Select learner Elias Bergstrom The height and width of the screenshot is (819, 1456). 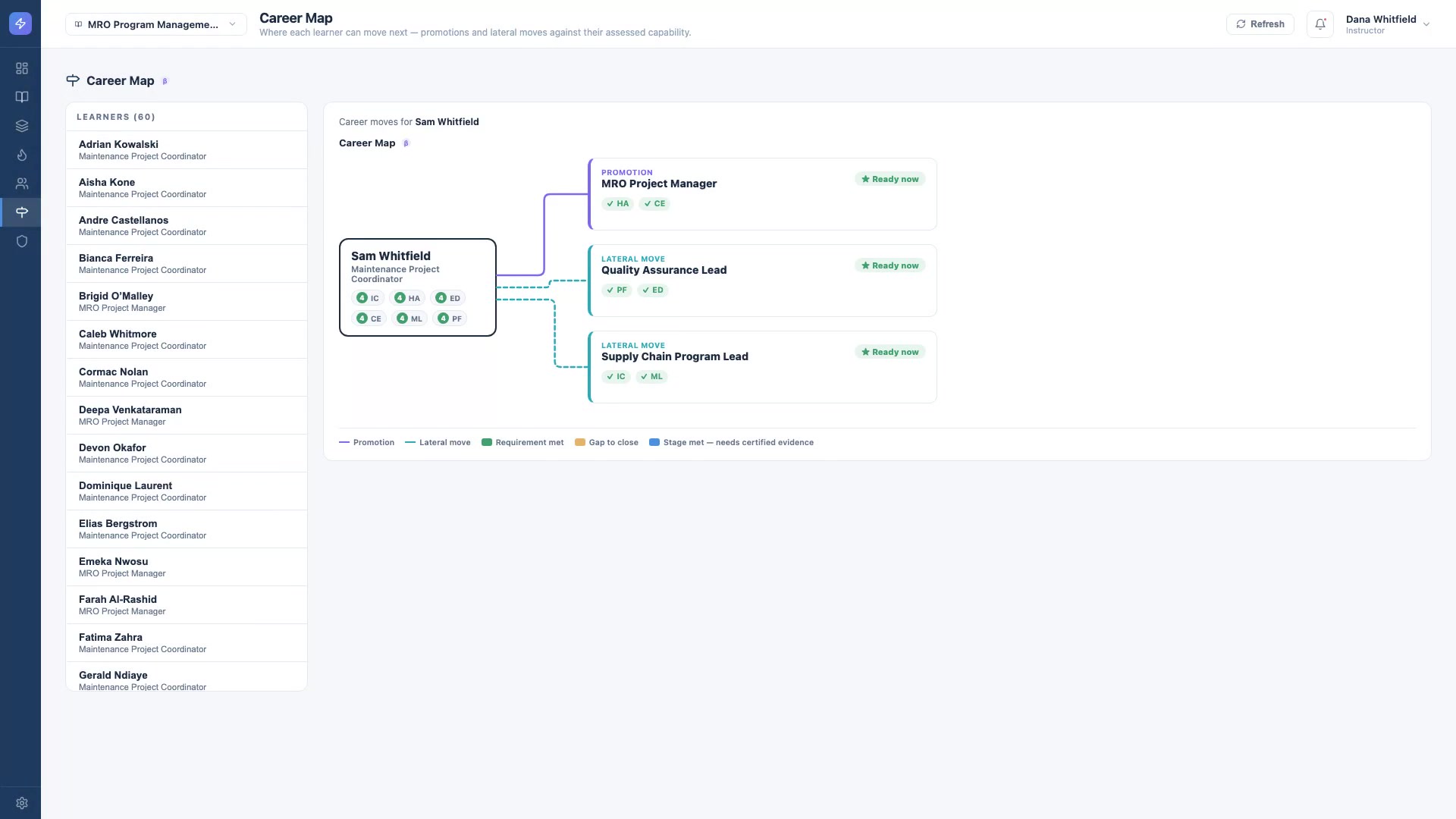[187, 529]
